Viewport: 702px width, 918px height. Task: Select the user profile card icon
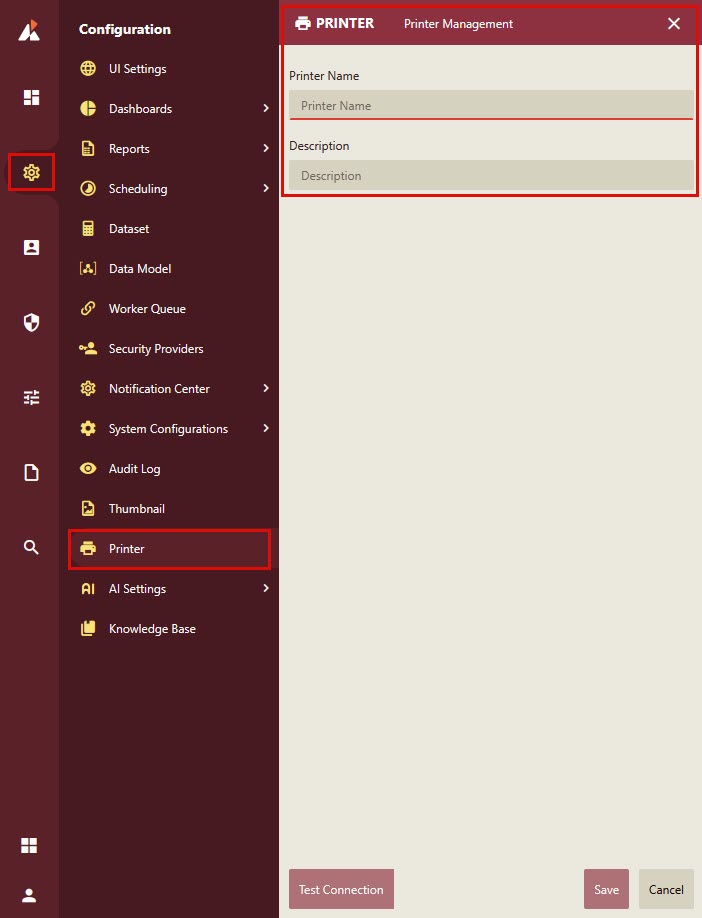pyautogui.click(x=31, y=247)
